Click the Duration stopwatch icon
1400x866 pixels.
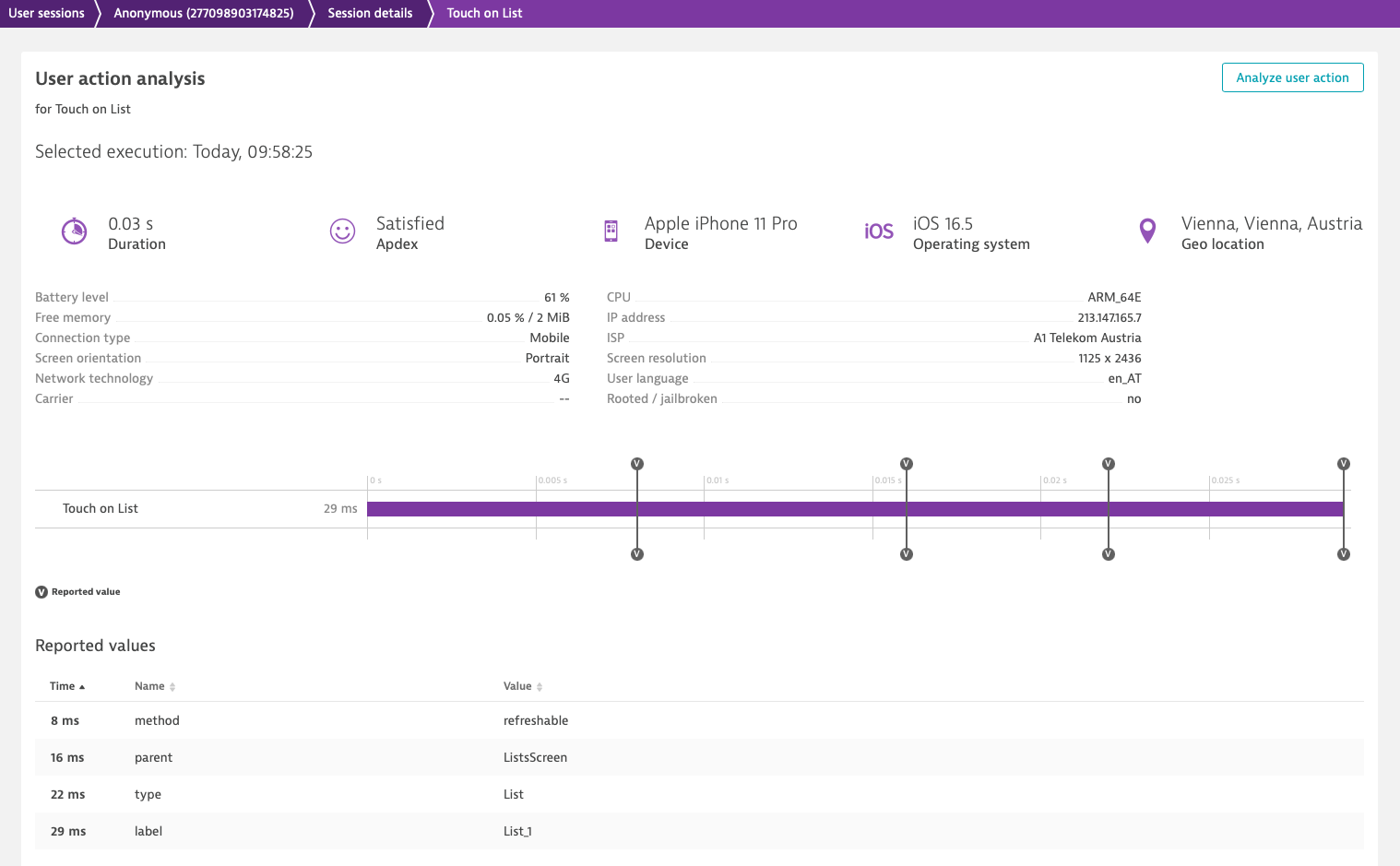coord(74,231)
